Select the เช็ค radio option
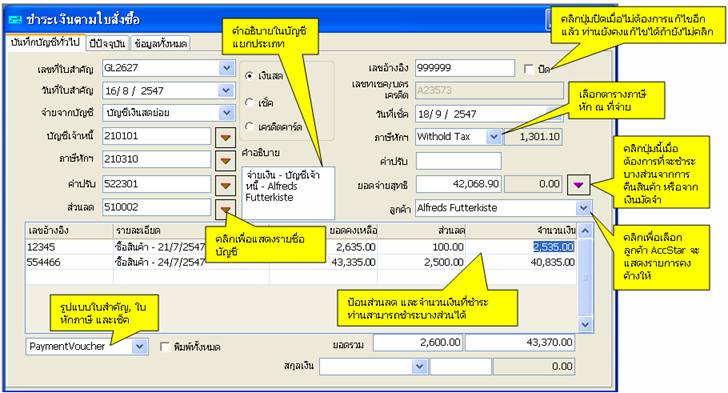The image size is (728, 393). (249, 102)
